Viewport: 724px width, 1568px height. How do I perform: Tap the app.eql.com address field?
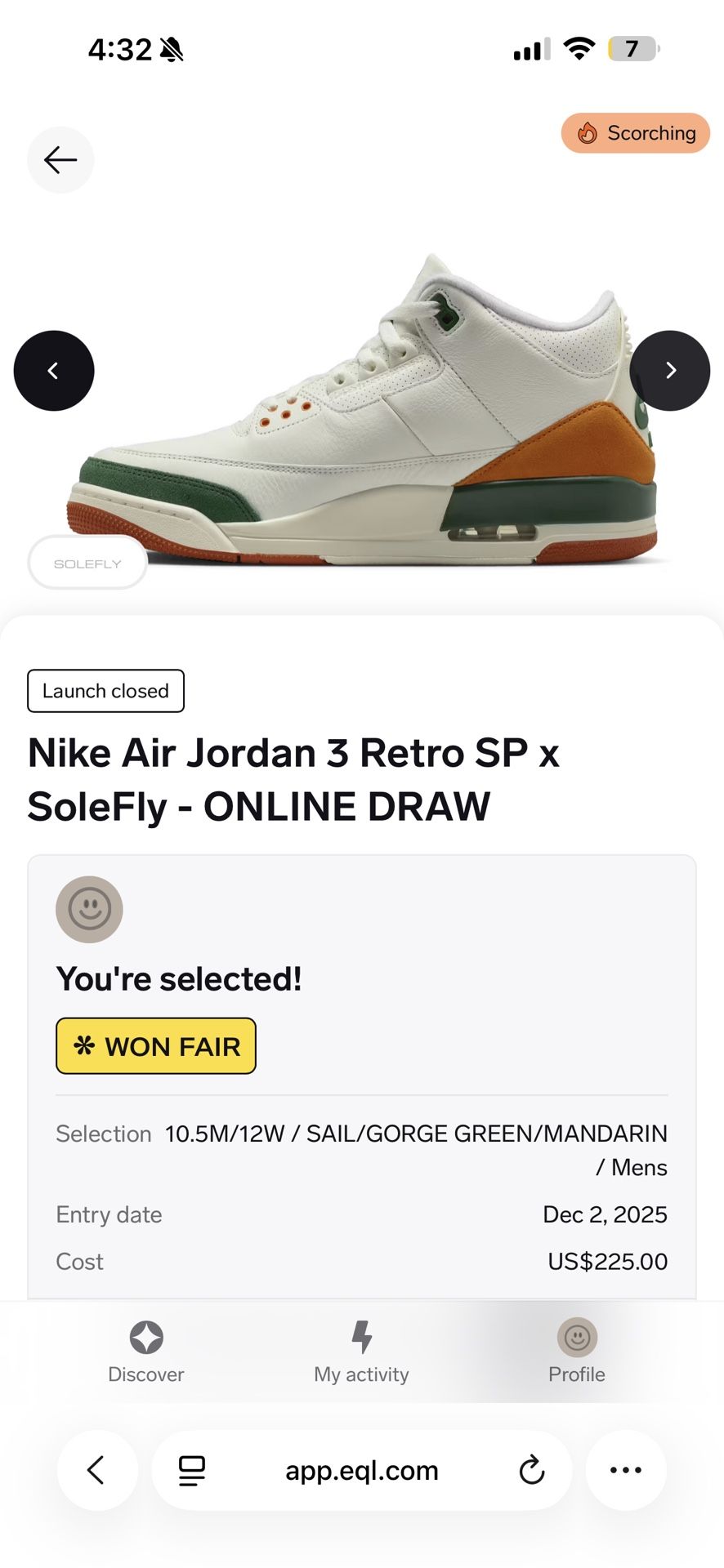[361, 1470]
